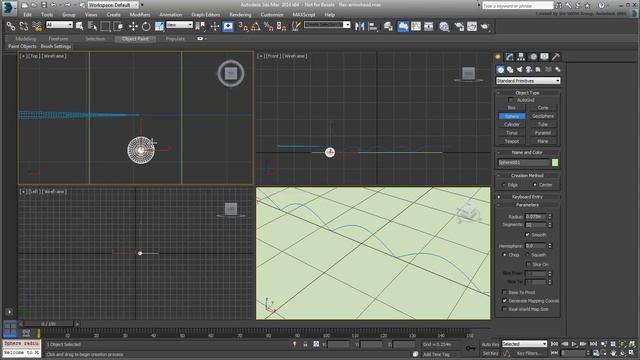640x360 pixels.
Task: Collapse the Object Type rollout
Action: pos(528,93)
